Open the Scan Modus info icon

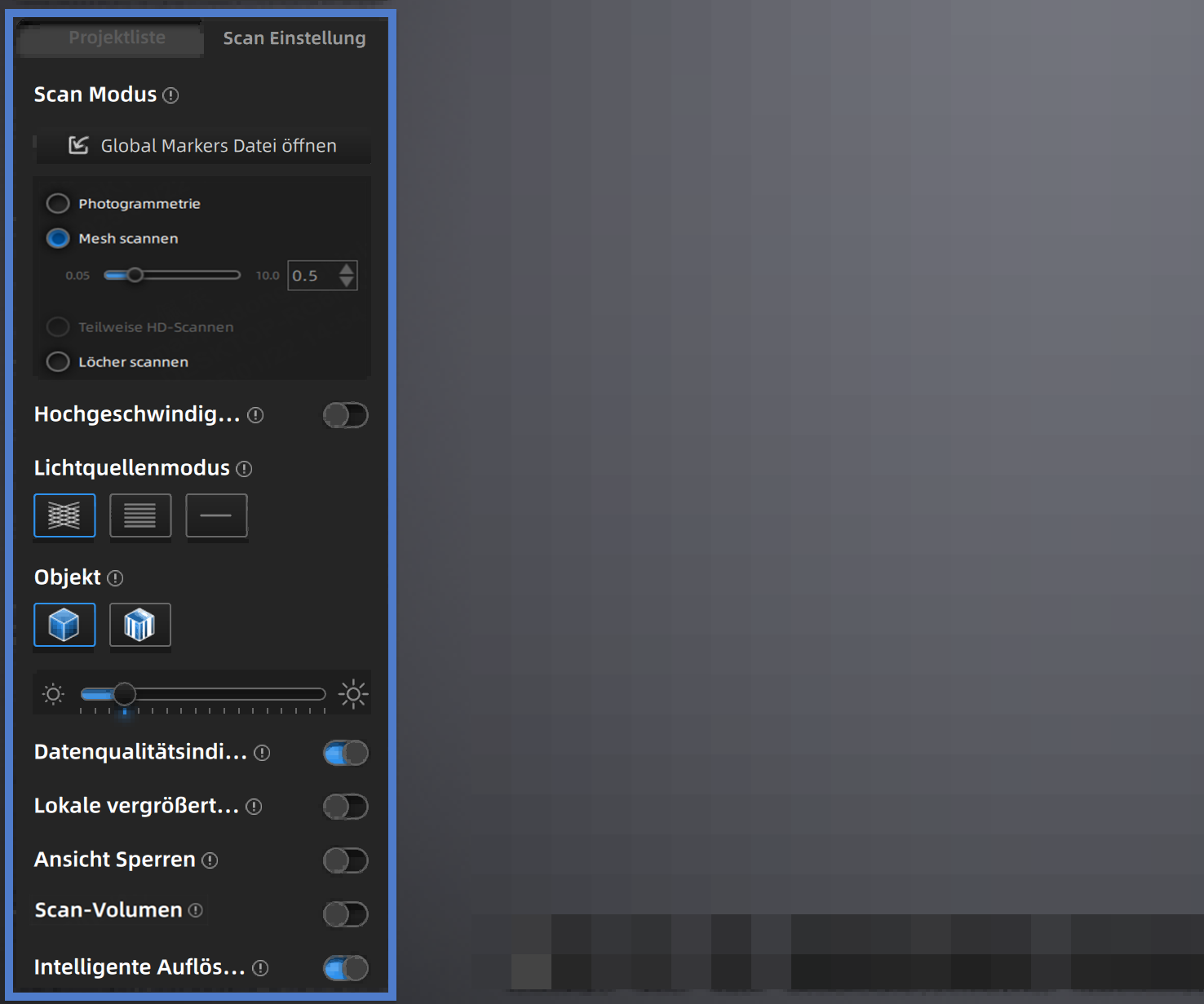coord(170,95)
